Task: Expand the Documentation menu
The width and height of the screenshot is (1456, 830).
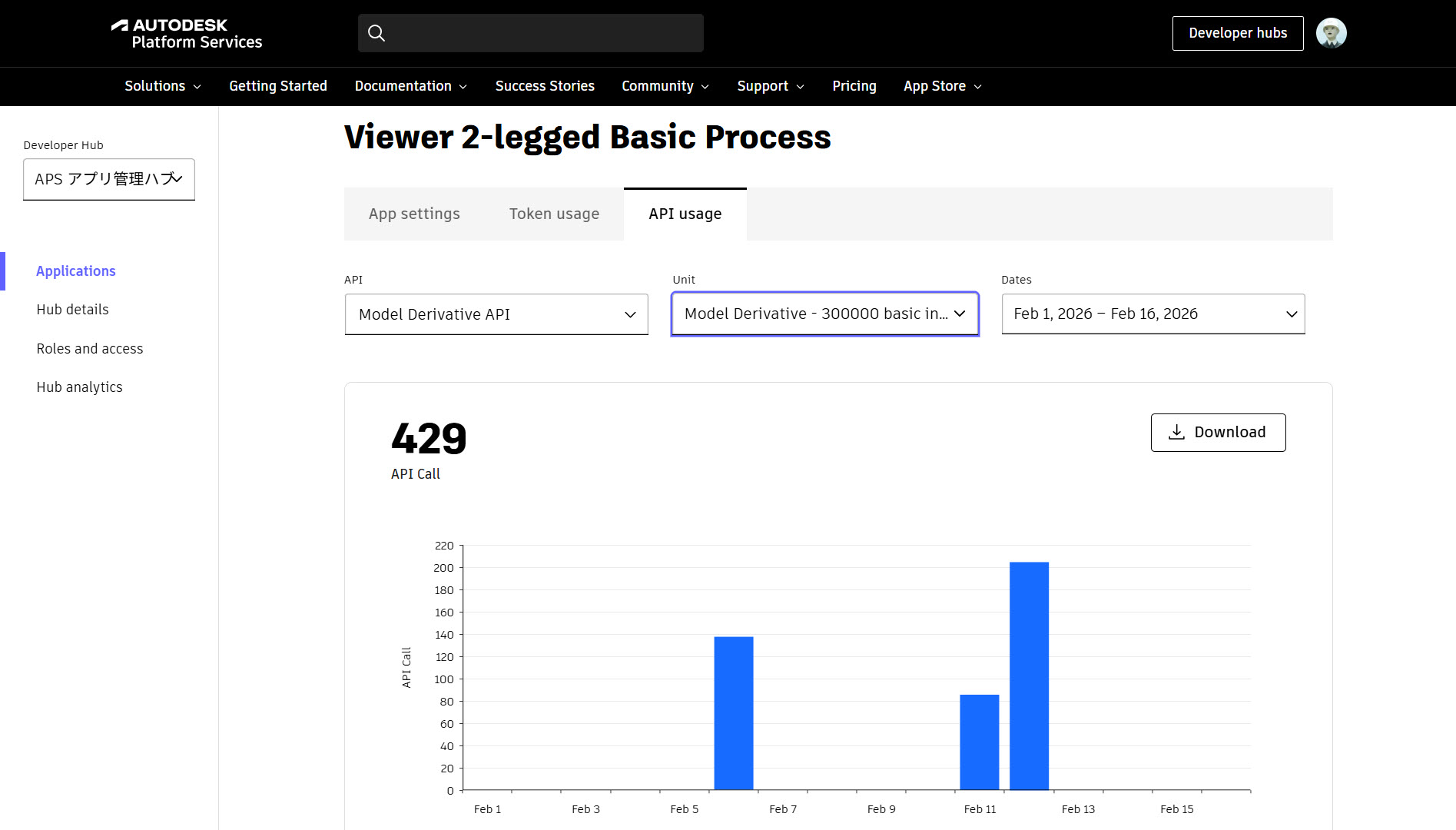Action: pyautogui.click(x=411, y=86)
